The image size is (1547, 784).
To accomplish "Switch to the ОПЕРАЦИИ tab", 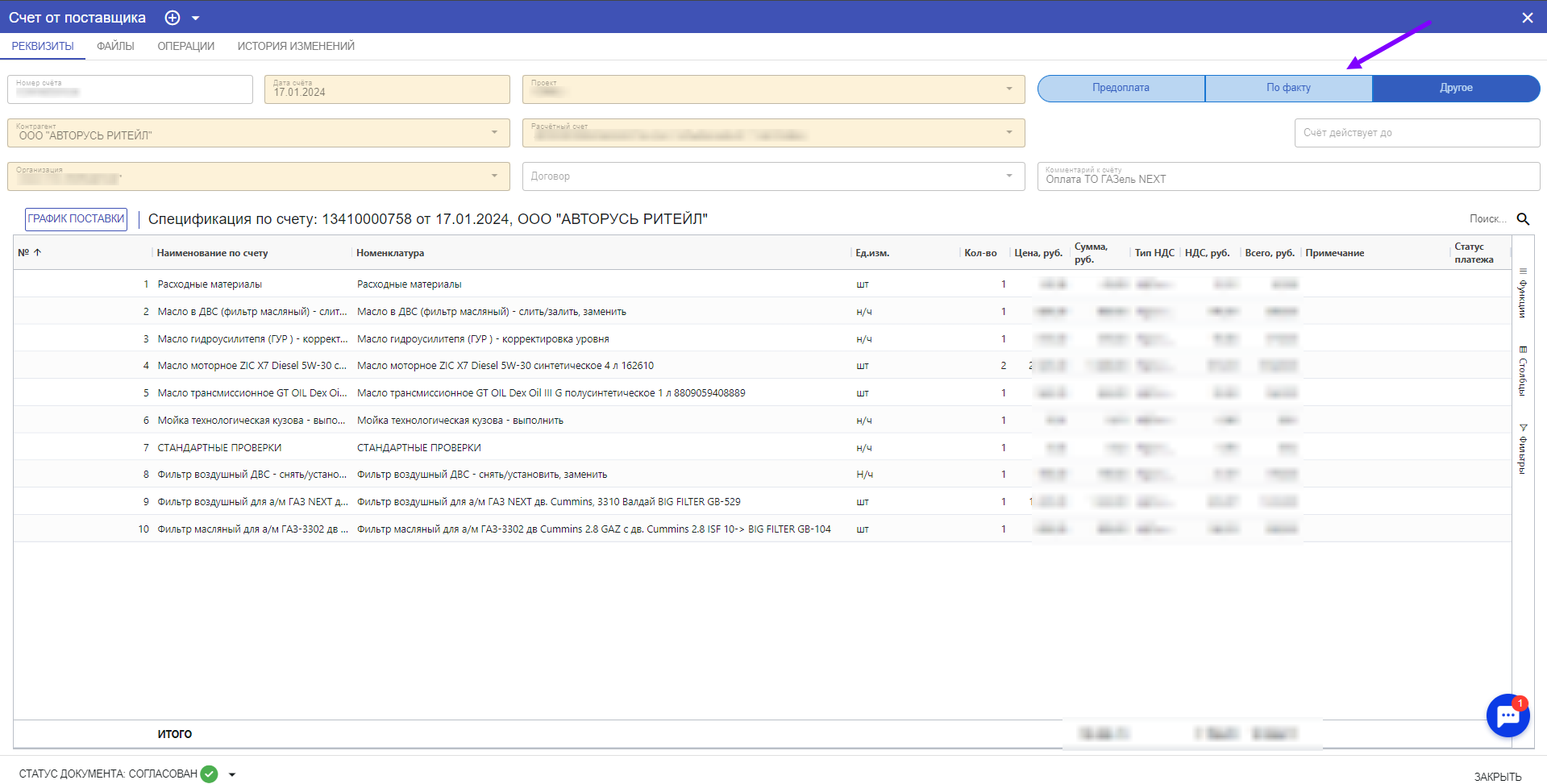I will pyautogui.click(x=186, y=46).
